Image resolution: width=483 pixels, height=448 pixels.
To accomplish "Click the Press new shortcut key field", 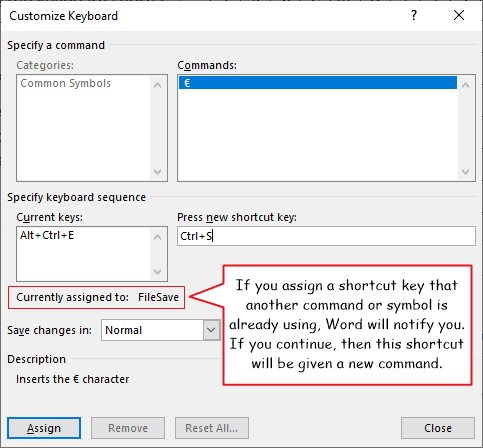I will point(326,236).
